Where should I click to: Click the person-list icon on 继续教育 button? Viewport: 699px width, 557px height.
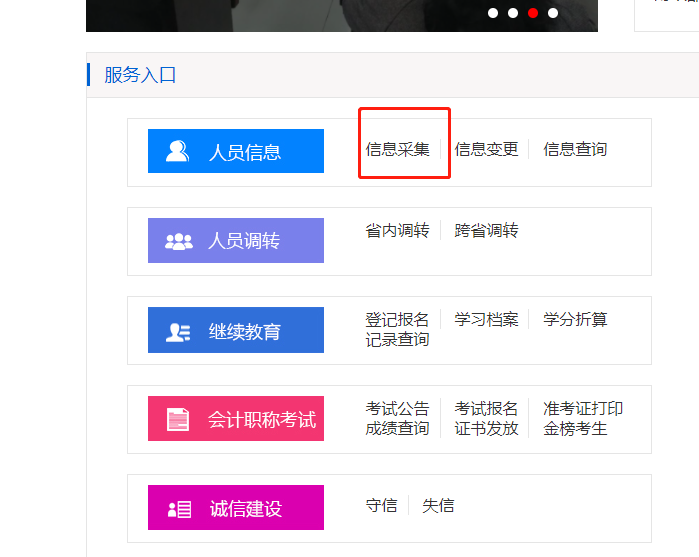tap(178, 332)
